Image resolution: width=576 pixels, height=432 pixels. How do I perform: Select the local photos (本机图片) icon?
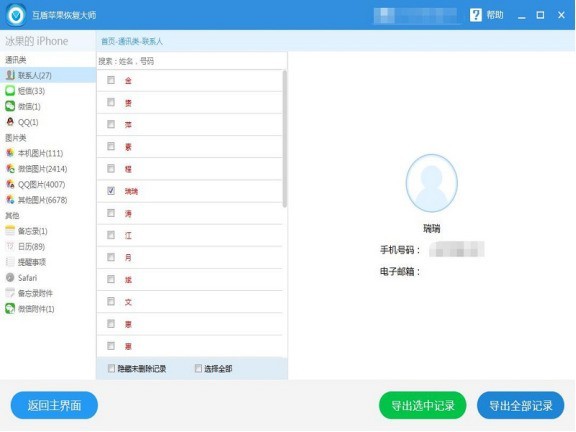point(10,153)
